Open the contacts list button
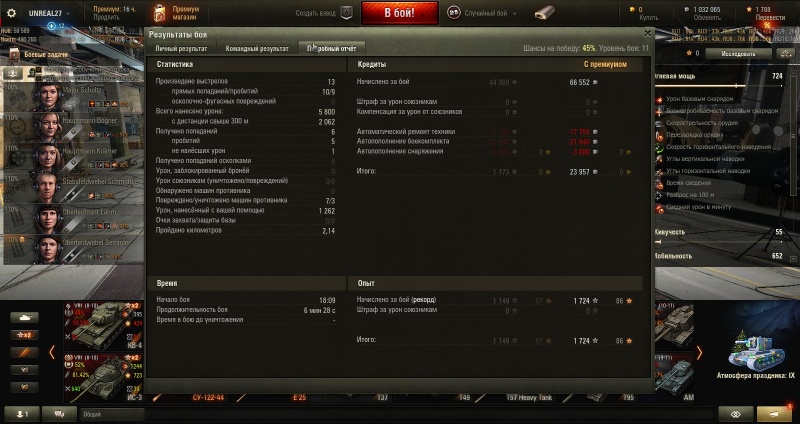Viewport: 800px width, 424px height. [22, 414]
